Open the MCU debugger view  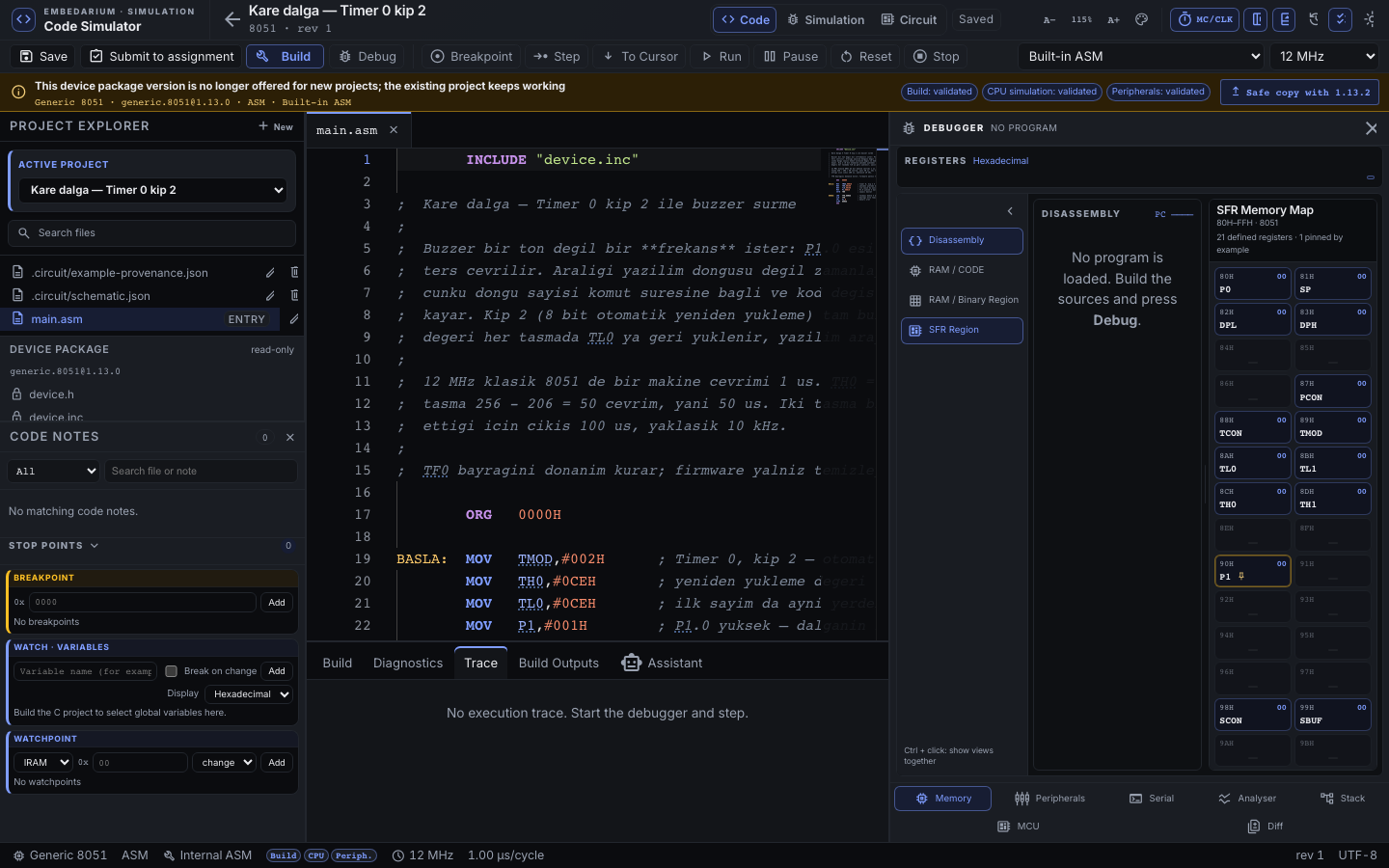point(1019,827)
